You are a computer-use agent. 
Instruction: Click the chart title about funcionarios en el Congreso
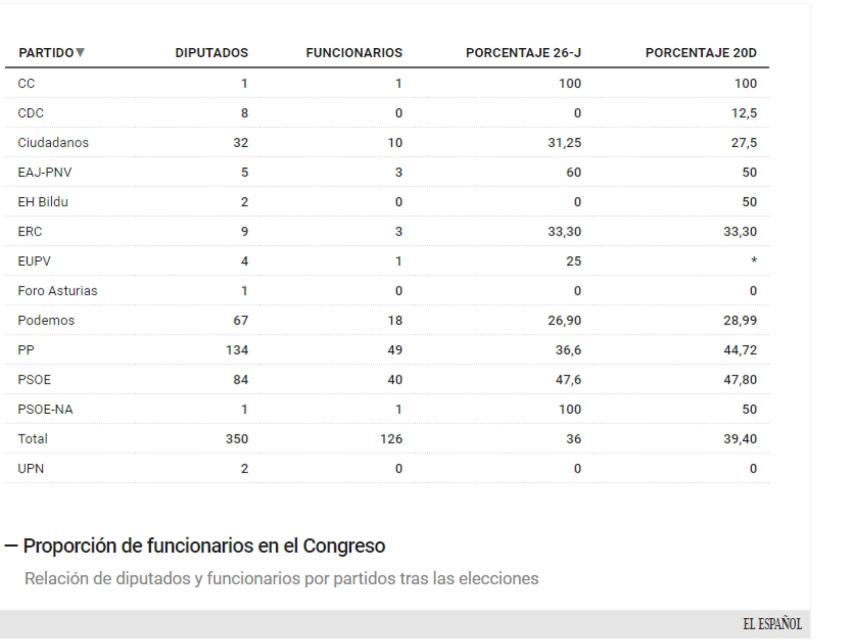tap(205, 546)
